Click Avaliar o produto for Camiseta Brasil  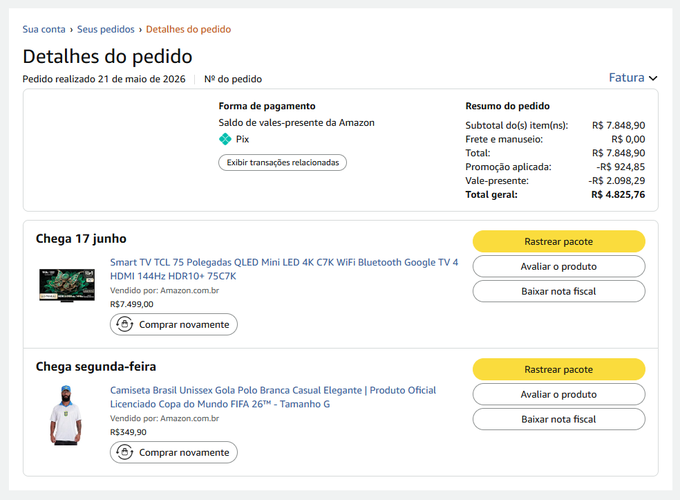559,394
